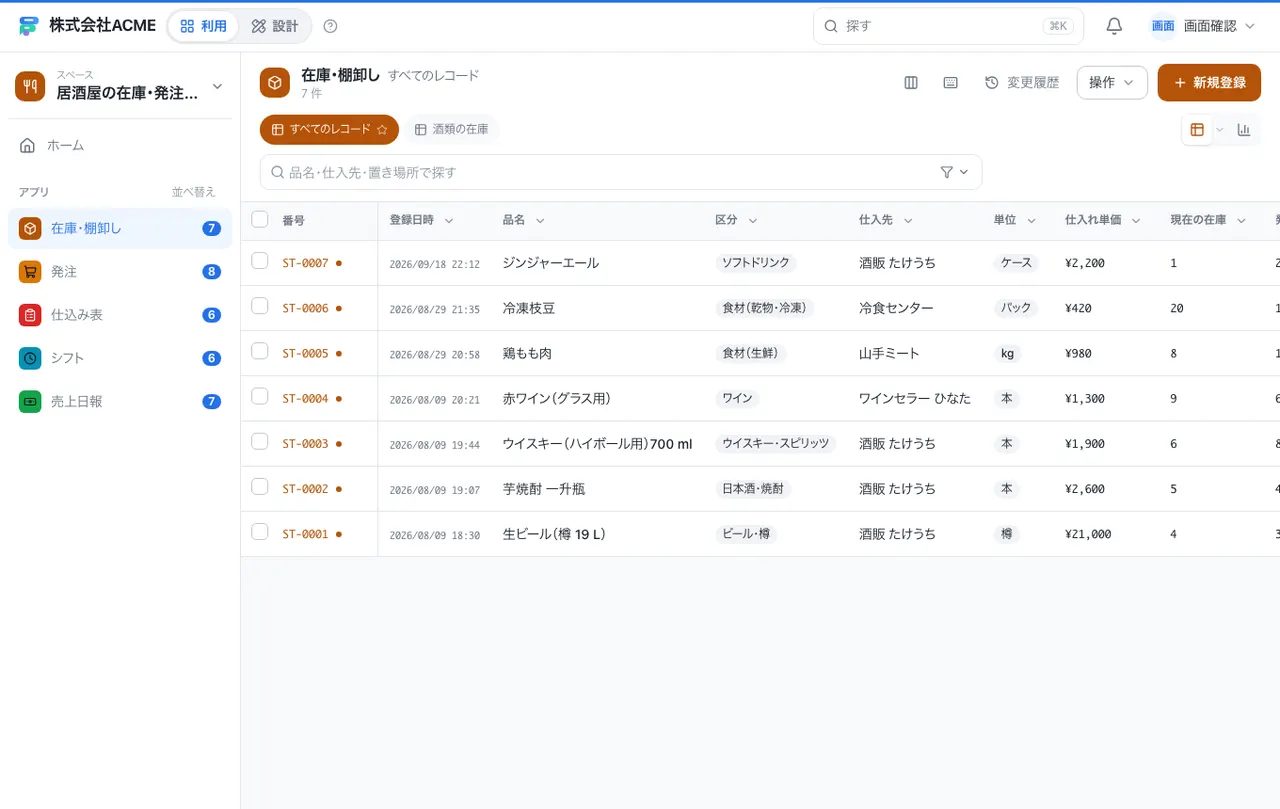Click the ソフトドリンク category tag
This screenshot has width=1280, height=809.
tap(756, 263)
